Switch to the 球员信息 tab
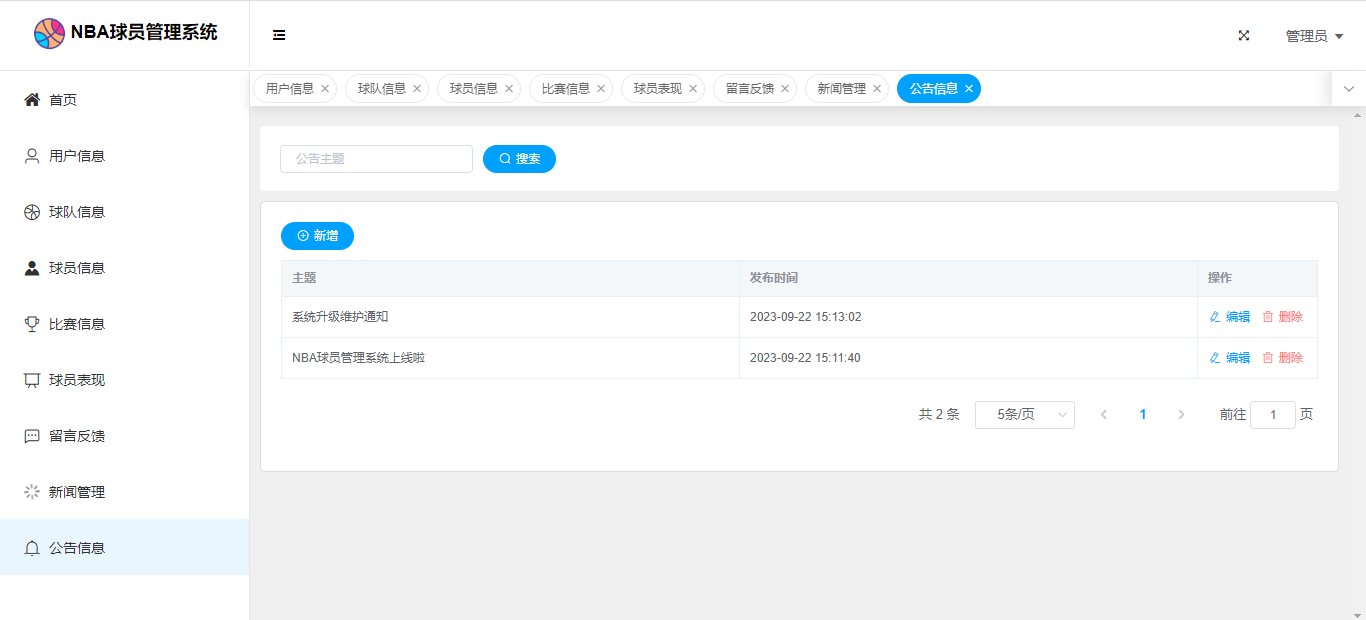Screen dimensions: 1366x620 point(473,89)
